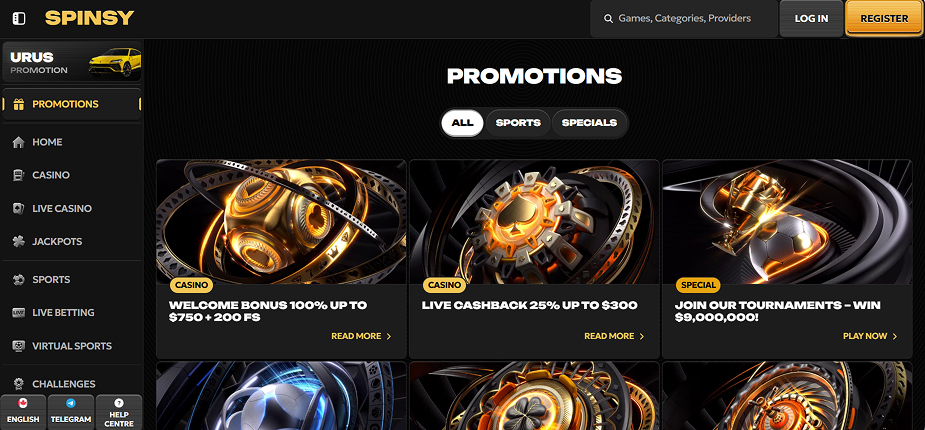925x430 pixels.
Task: Open the Jackpots clover icon
Action: click(x=18, y=241)
